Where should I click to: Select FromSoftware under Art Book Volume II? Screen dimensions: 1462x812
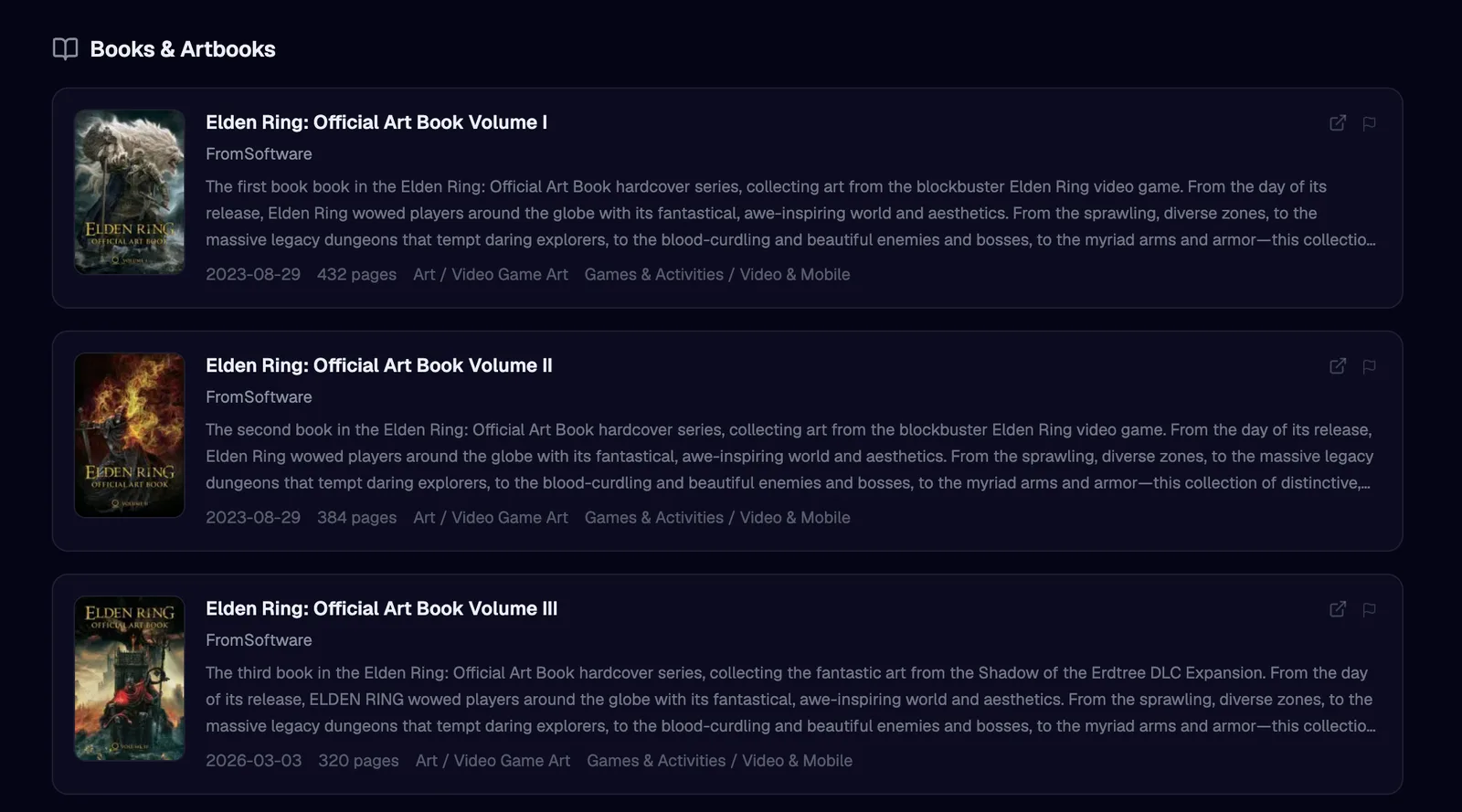coord(259,397)
